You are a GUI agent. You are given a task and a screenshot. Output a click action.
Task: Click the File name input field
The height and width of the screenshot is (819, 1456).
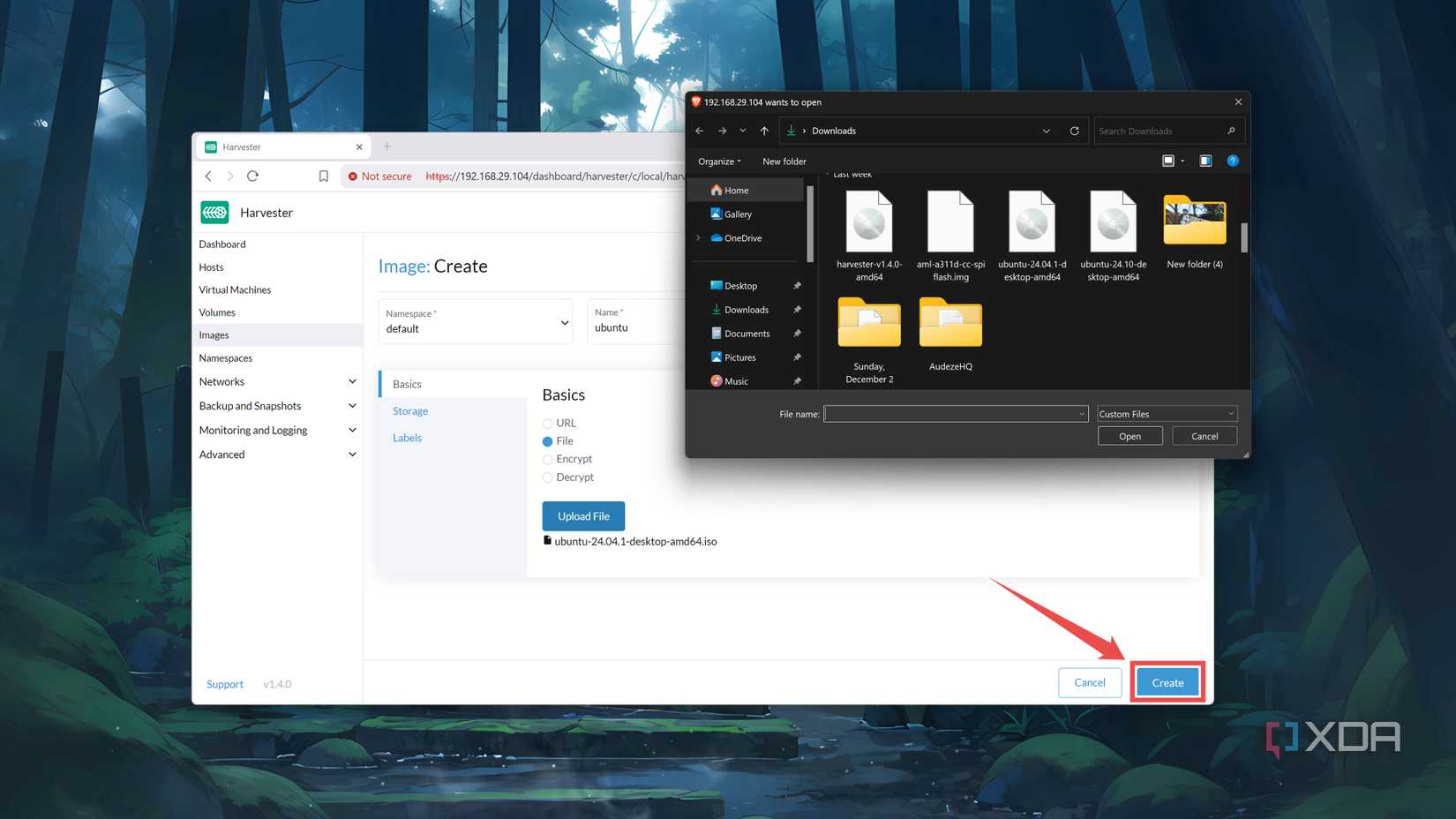[955, 414]
